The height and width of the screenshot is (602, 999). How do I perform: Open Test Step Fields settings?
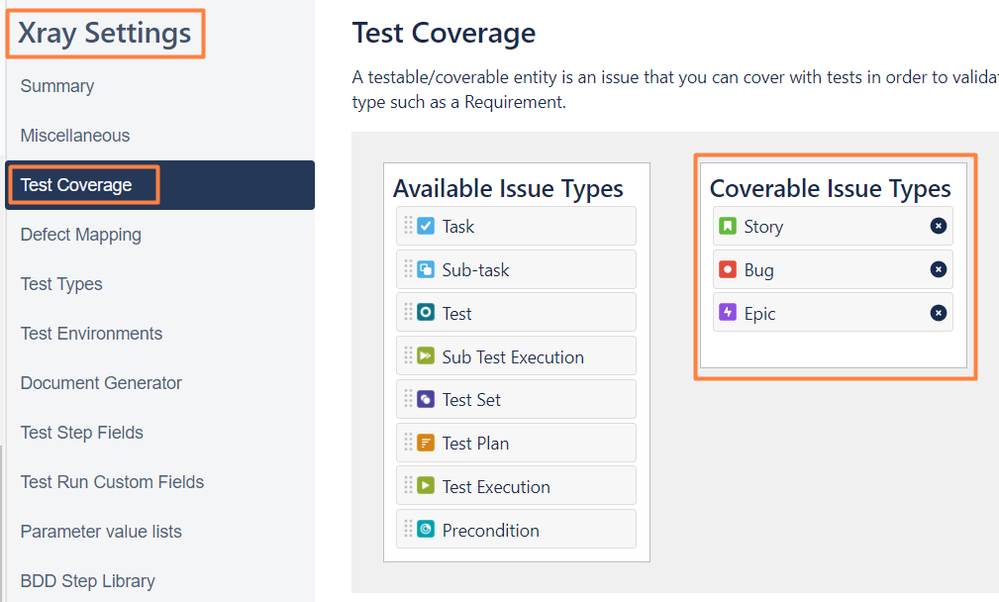coord(82,433)
